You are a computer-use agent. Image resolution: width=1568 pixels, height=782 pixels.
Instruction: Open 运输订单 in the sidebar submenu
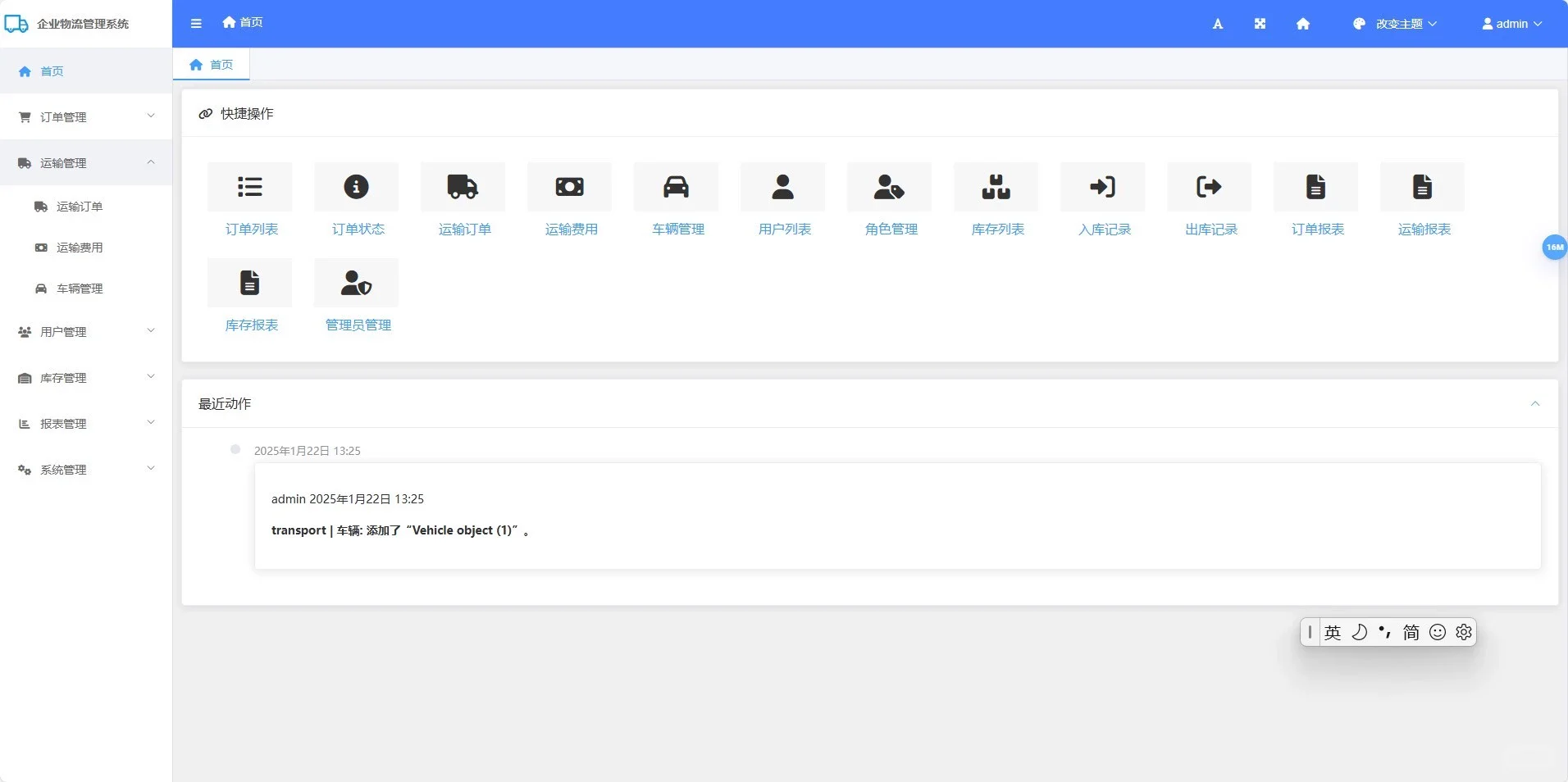click(86, 207)
